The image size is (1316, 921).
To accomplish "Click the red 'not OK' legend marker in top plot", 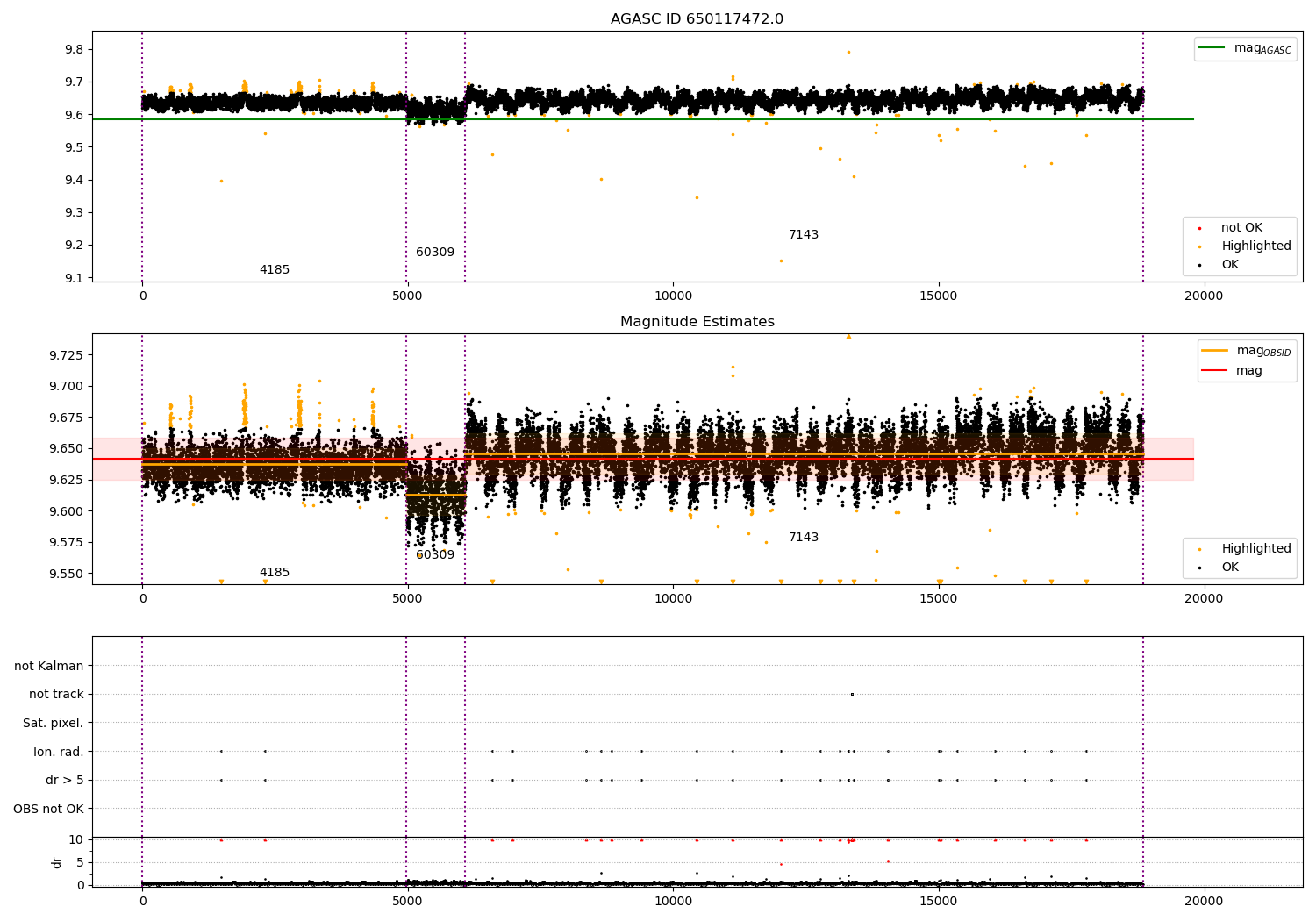I will pyautogui.click(x=1198, y=228).
